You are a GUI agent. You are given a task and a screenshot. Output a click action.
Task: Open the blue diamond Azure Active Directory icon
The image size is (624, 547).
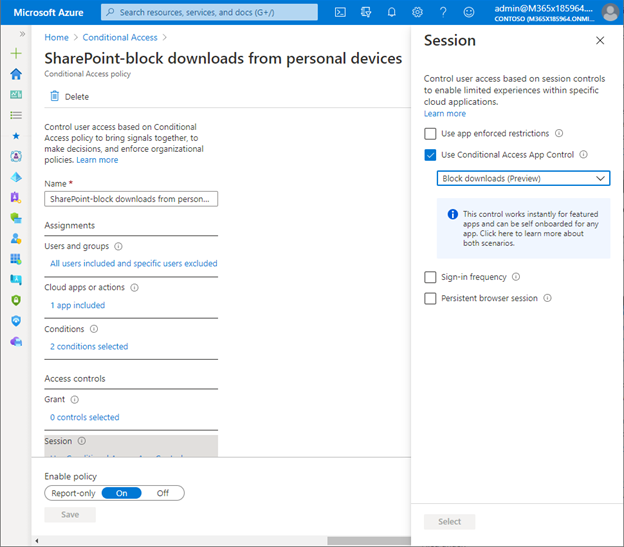[x=16, y=177]
